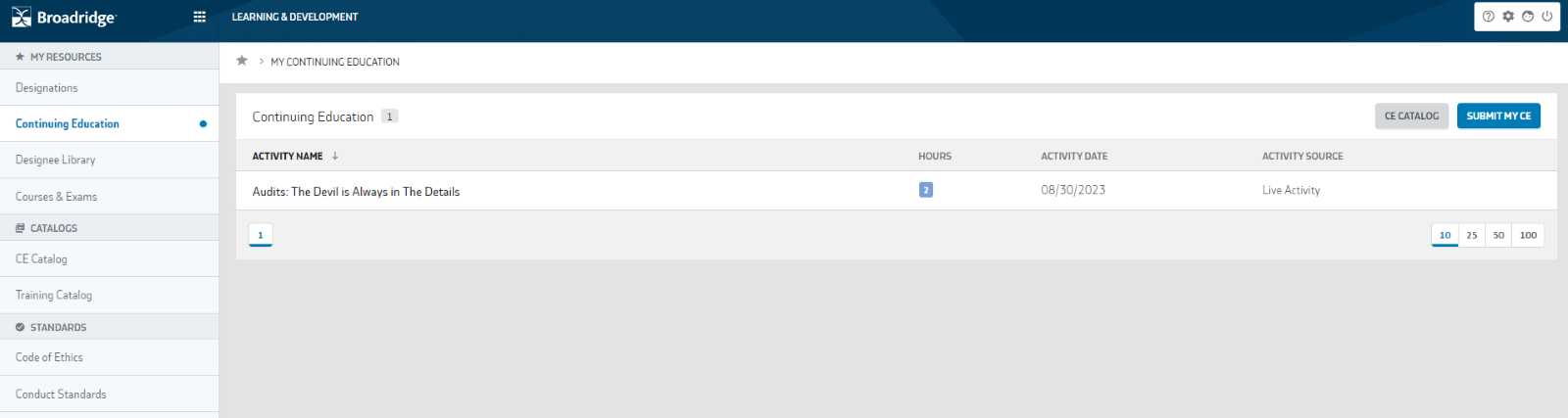Collapse the Catalogs sidebar section
The width and height of the screenshot is (1568, 418).
tap(53, 228)
